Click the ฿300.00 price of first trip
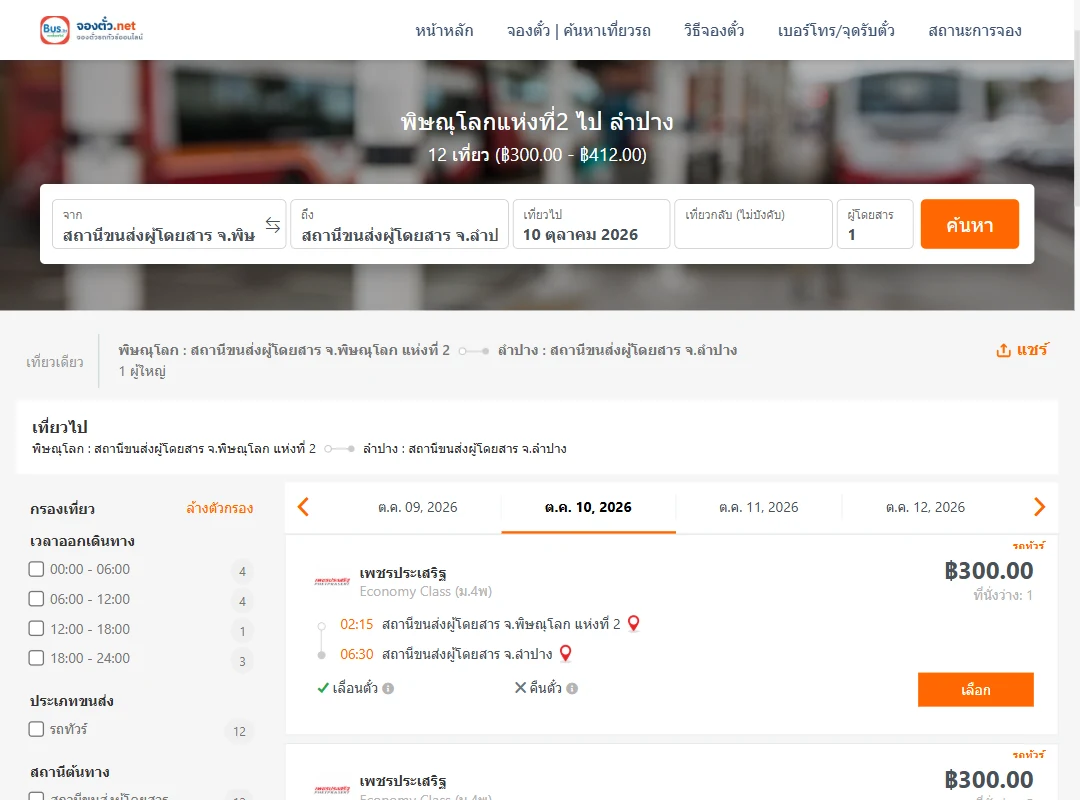Image resolution: width=1080 pixels, height=800 pixels. [989, 571]
